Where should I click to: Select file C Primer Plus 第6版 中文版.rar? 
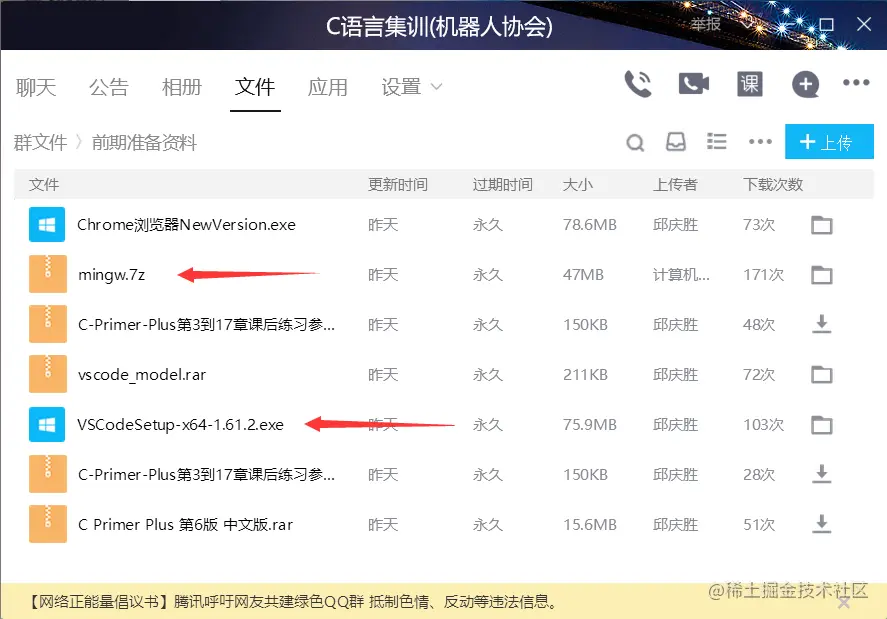(x=186, y=525)
